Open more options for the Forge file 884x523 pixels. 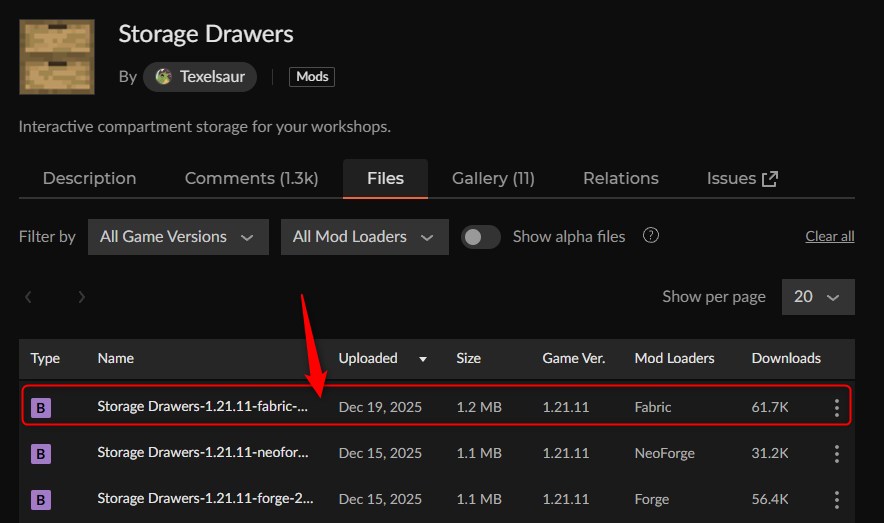[837, 500]
